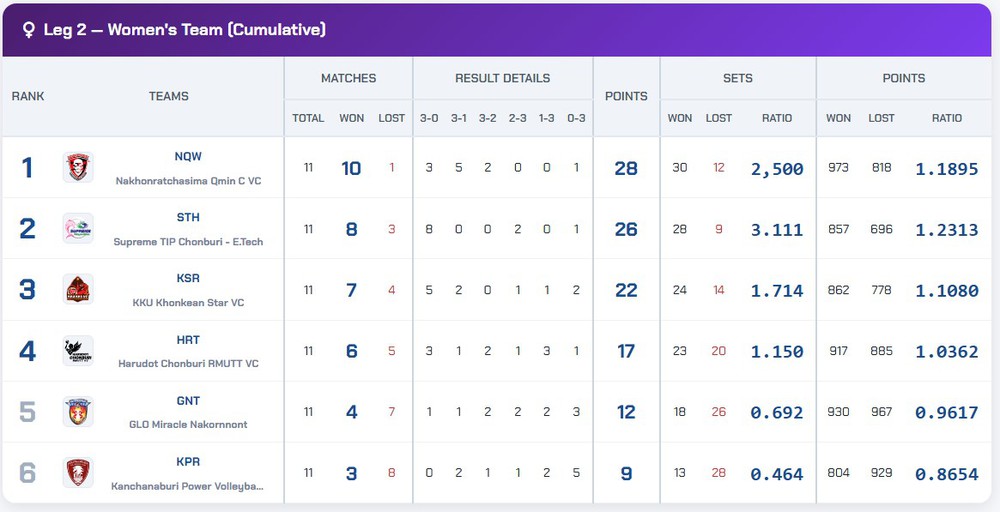Open the KPR team link

pyautogui.click(x=188, y=462)
